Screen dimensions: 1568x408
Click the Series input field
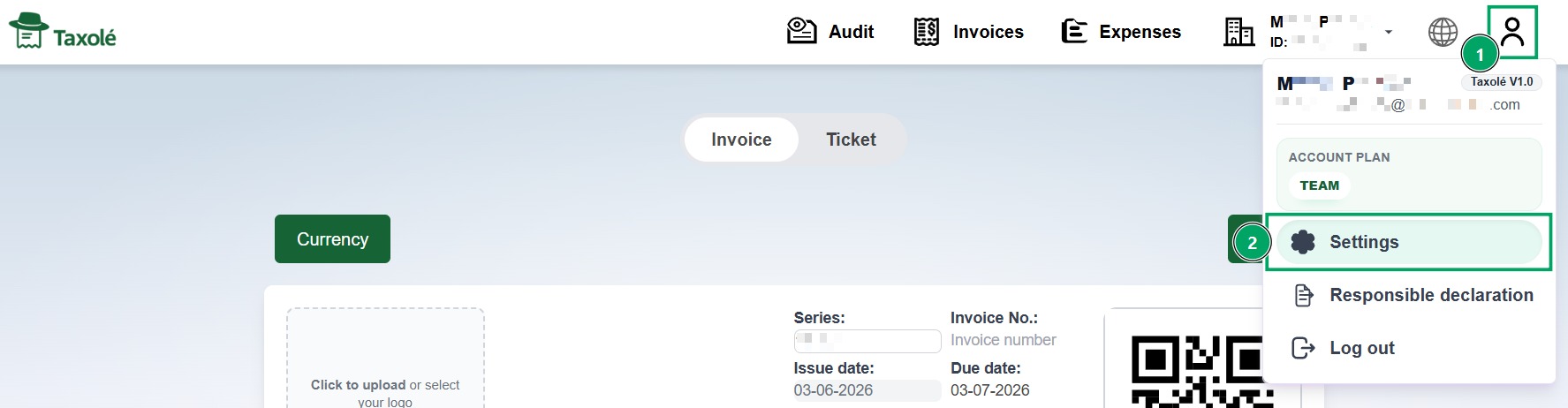click(867, 341)
